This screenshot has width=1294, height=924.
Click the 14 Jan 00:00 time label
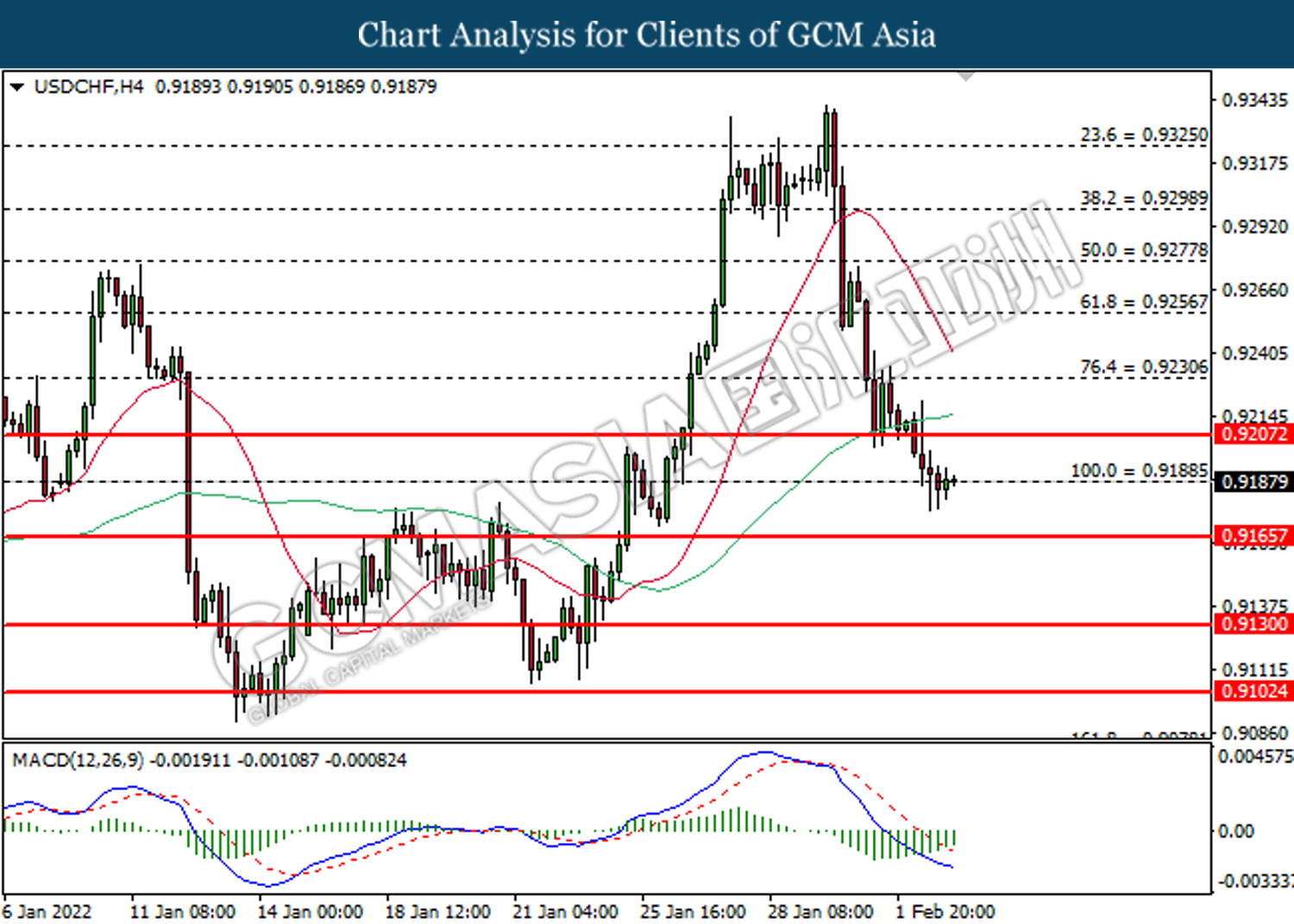pos(310,912)
